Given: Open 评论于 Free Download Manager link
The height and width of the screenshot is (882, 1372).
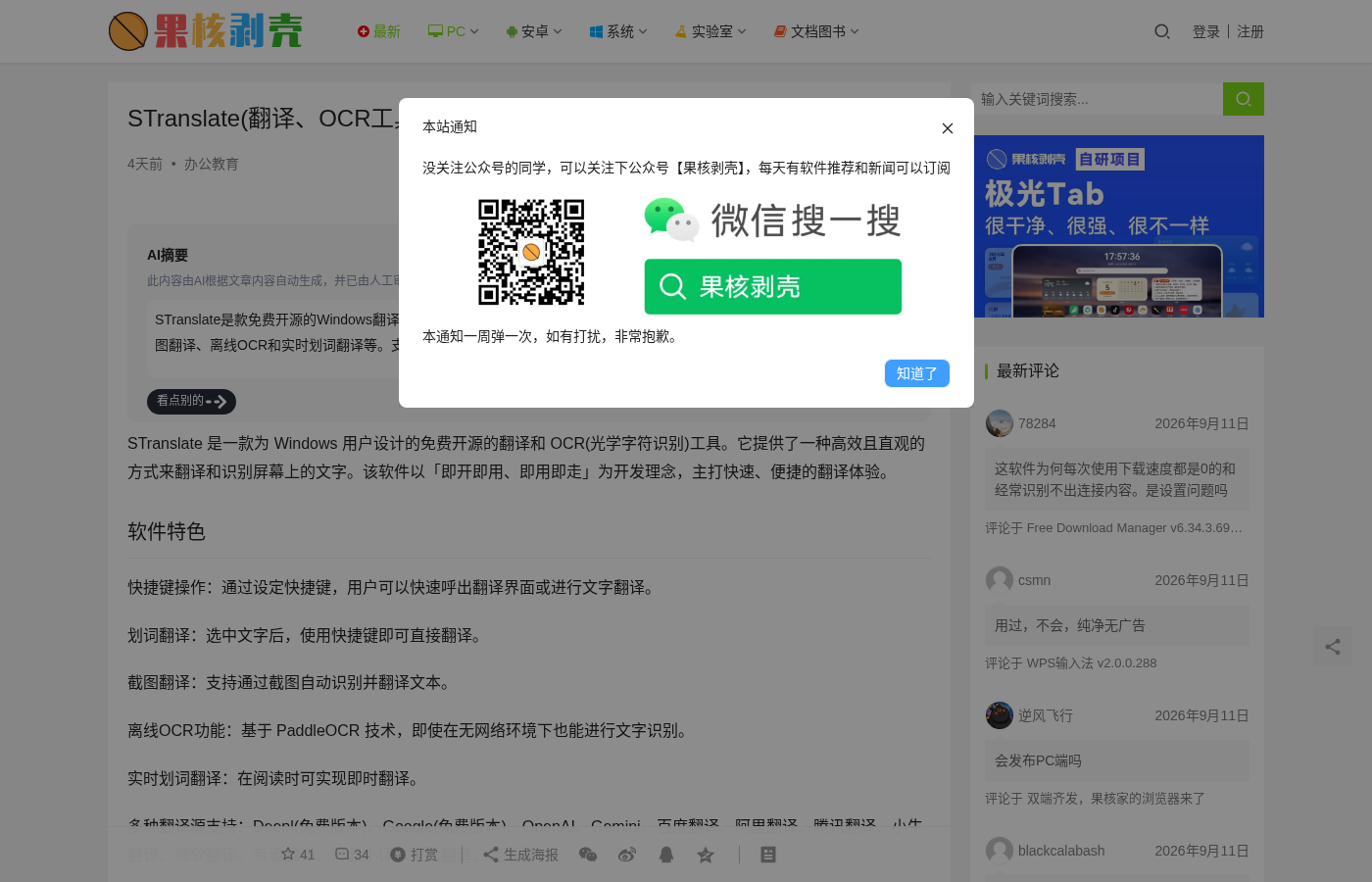Looking at the screenshot, I should [1114, 528].
